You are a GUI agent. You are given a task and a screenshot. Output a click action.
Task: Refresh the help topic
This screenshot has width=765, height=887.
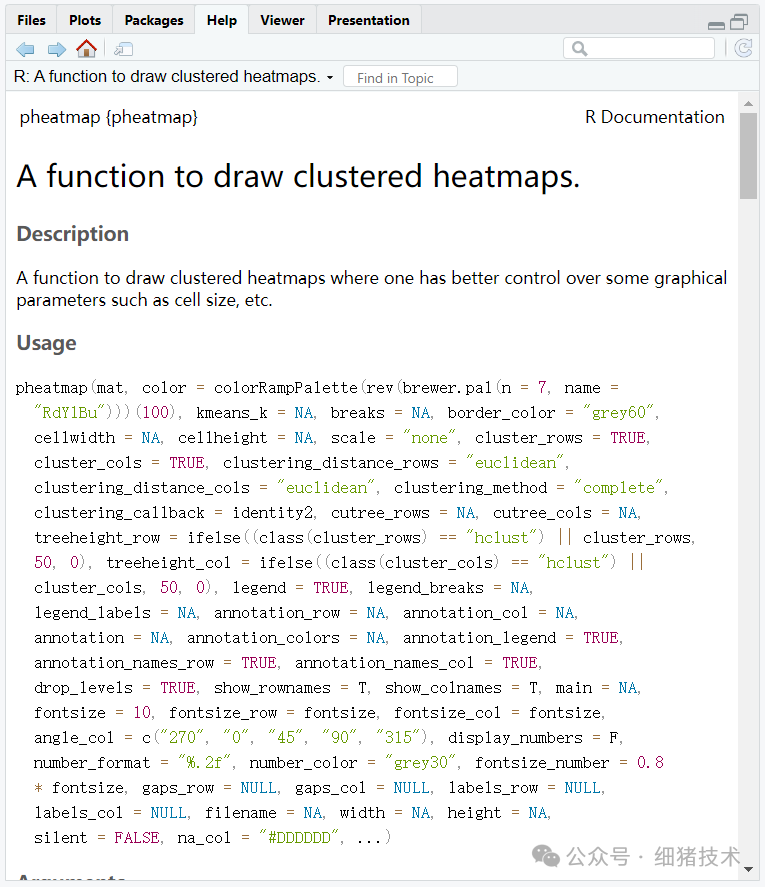(743, 48)
